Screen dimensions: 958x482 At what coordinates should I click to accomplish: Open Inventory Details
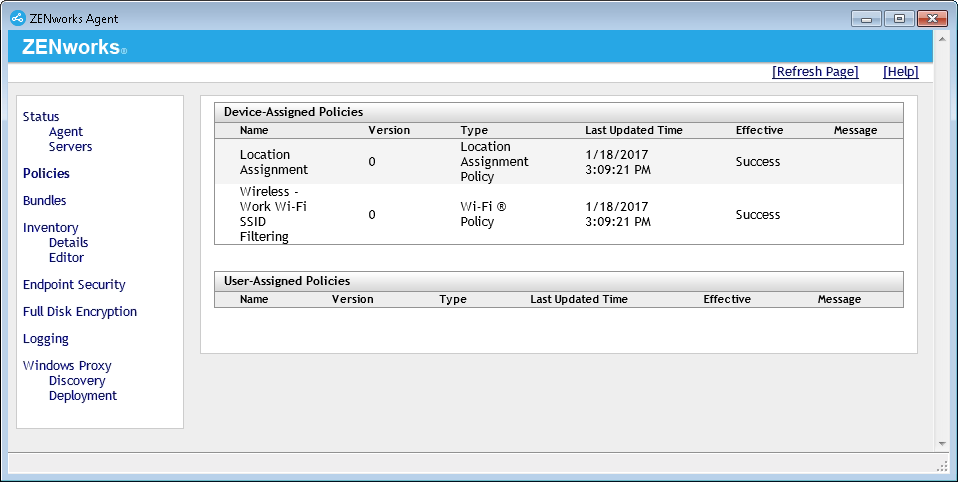pos(68,243)
